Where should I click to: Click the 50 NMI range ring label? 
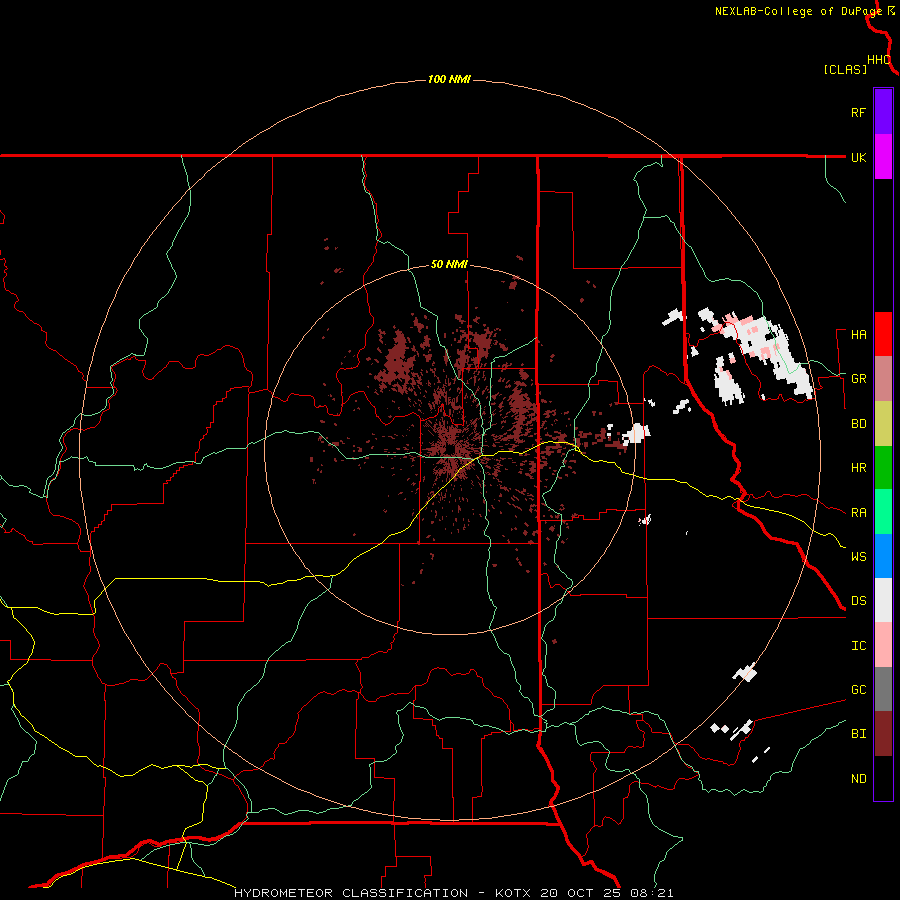pos(449,265)
